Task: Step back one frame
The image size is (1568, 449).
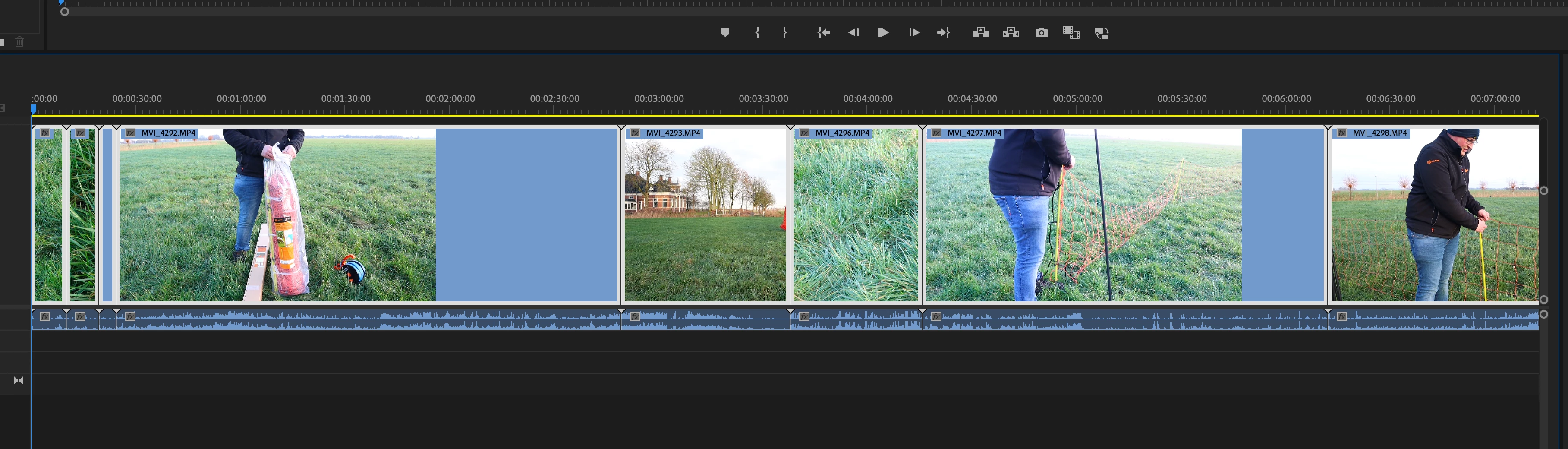Action: 853,33
